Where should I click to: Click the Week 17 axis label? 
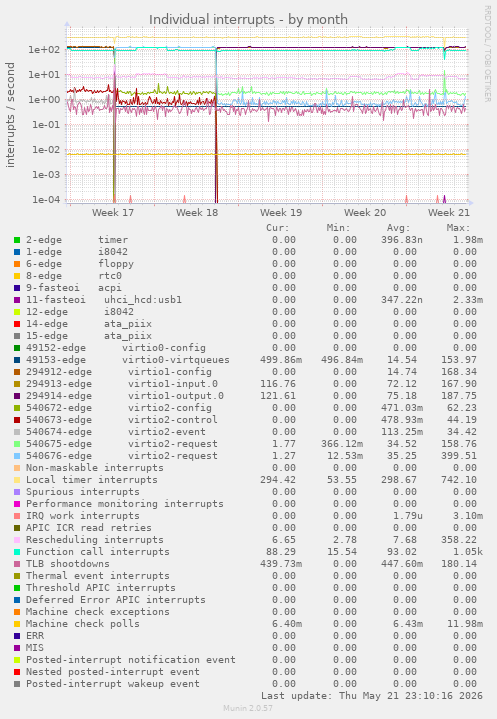point(113,212)
